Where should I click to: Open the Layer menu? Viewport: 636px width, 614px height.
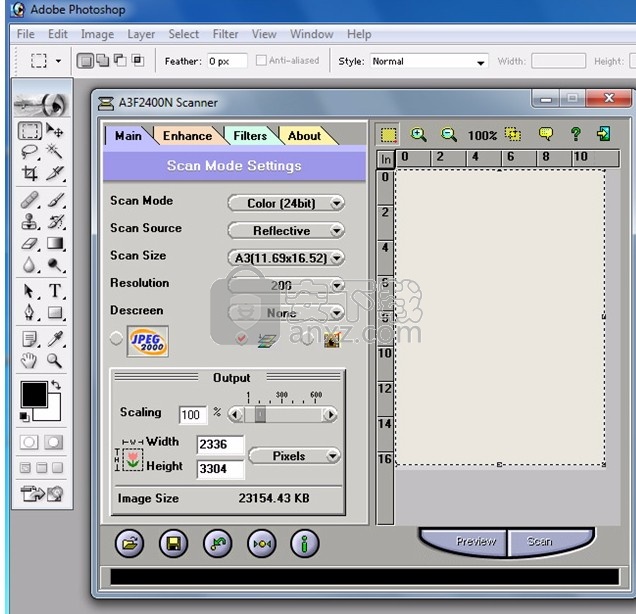click(141, 34)
